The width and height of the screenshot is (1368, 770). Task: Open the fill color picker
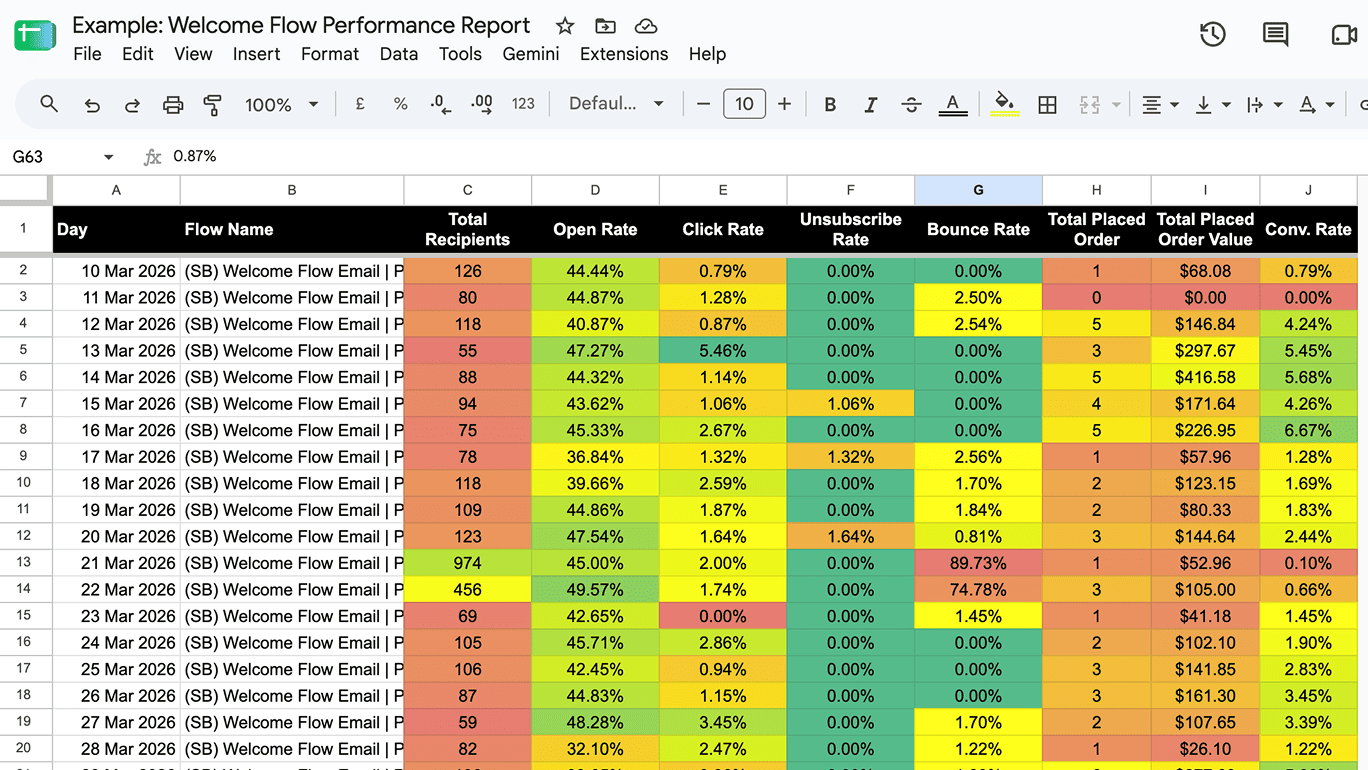(1005, 104)
